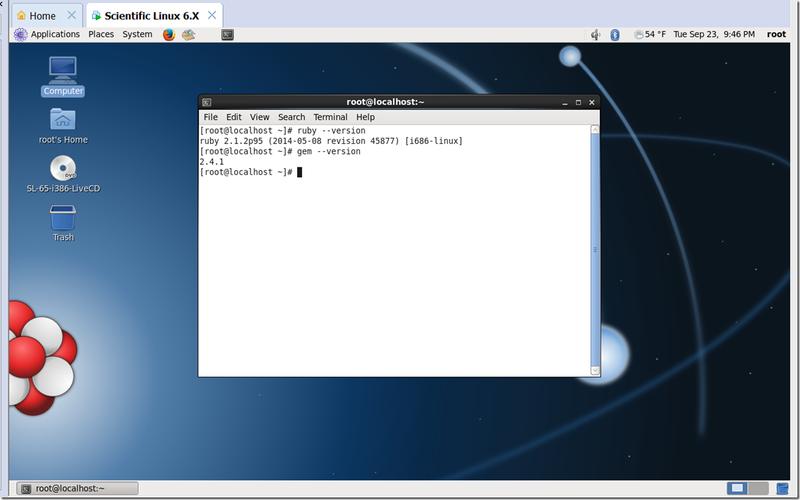
Task: Click the Bluetooth tray icon
Action: [615, 34]
